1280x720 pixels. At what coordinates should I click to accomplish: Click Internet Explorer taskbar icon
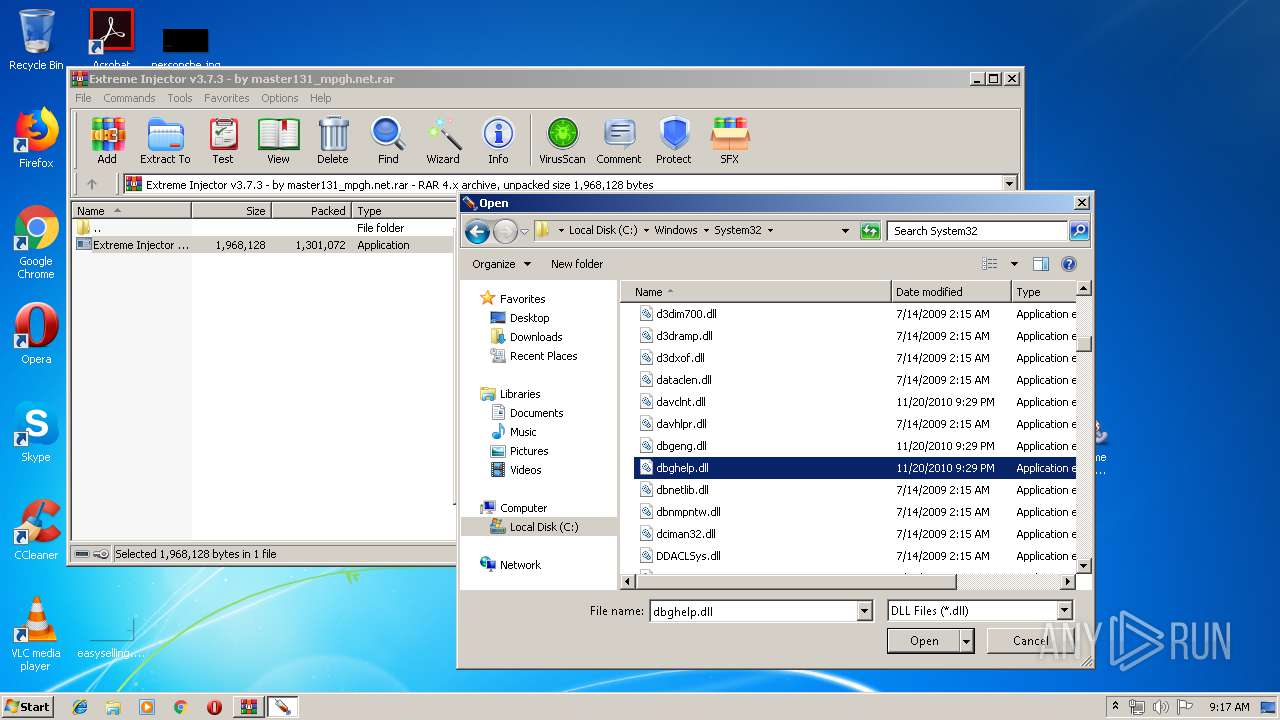point(80,707)
